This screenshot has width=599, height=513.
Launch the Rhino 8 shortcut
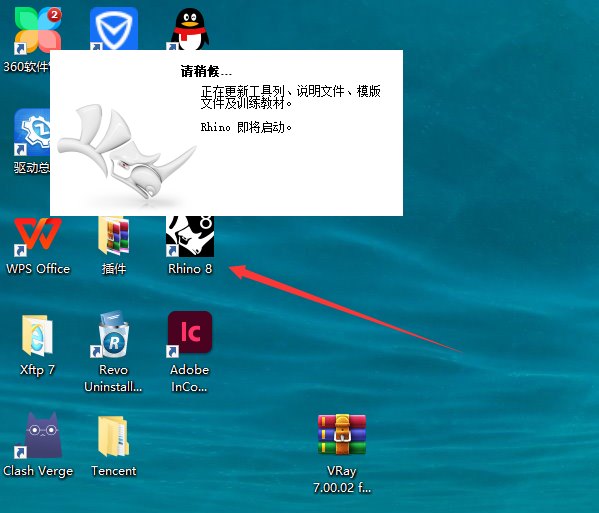point(190,236)
